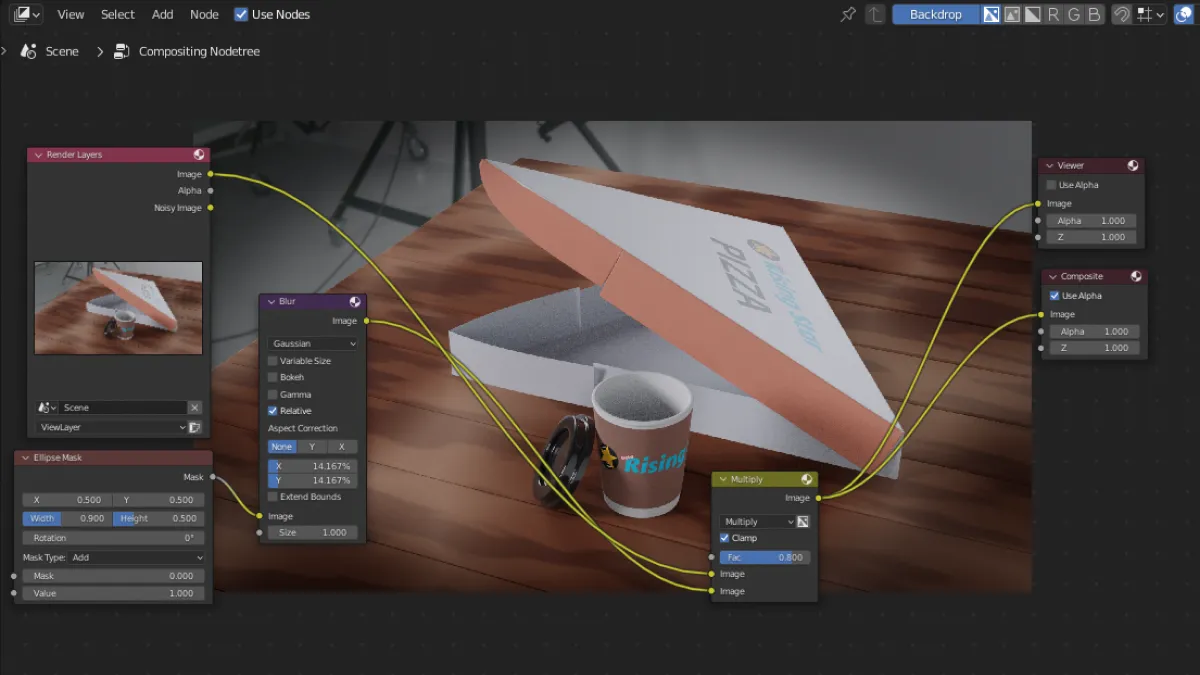Viewport: 1200px width, 675px height.
Task: Toggle the Use Nodes checkbox
Action: click(x=240, y=14)
